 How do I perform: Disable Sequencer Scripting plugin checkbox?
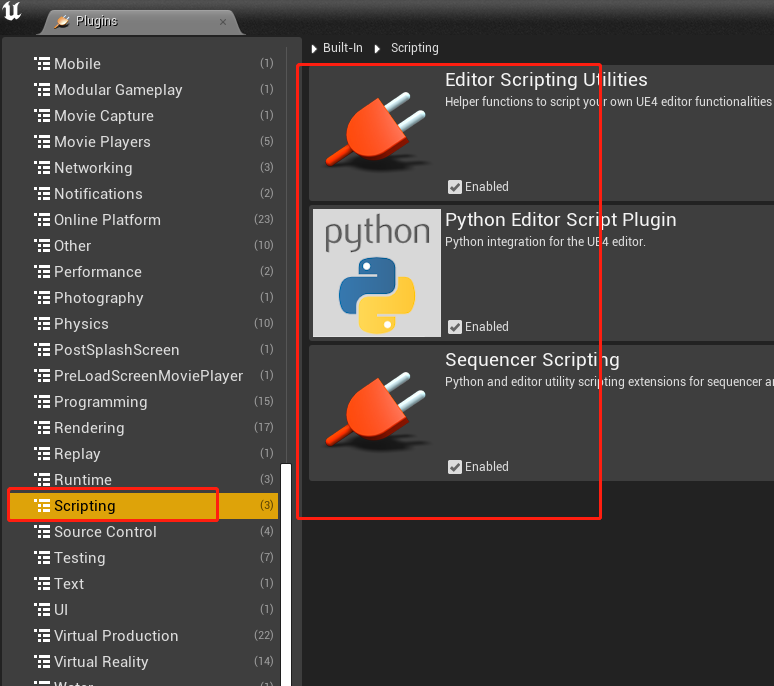pyautogui.click(x=455, y=467)
